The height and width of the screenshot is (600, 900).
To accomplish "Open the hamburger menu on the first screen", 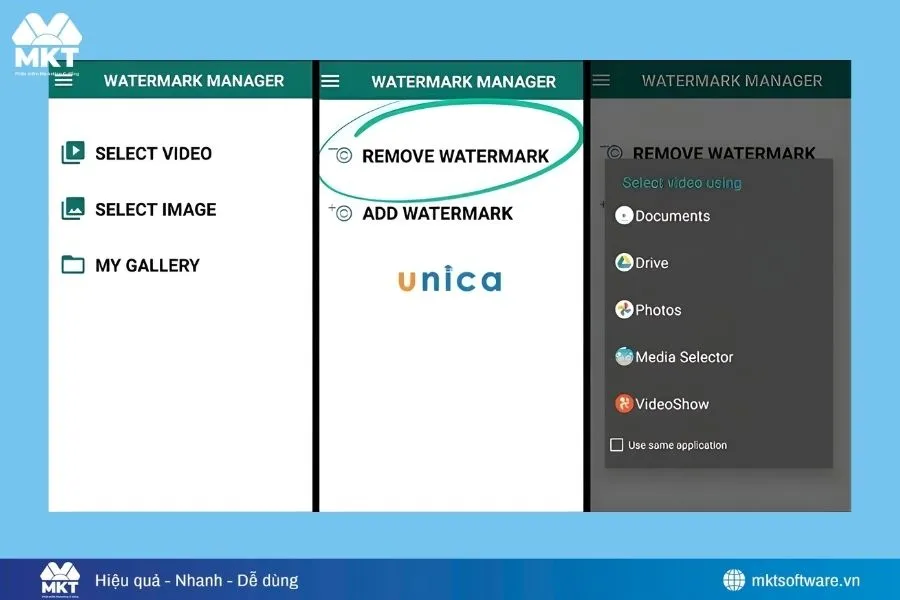I will [x=62, y=80].
